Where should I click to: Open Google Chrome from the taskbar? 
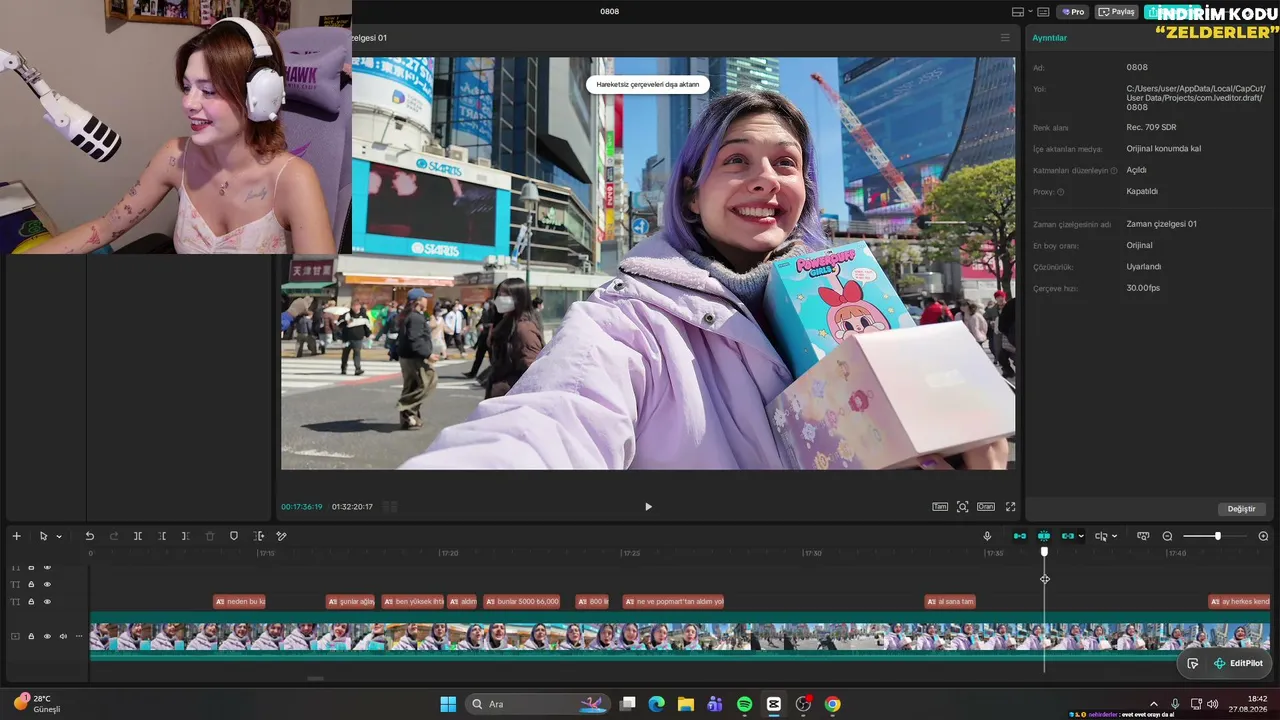click(x=832, y=704)
